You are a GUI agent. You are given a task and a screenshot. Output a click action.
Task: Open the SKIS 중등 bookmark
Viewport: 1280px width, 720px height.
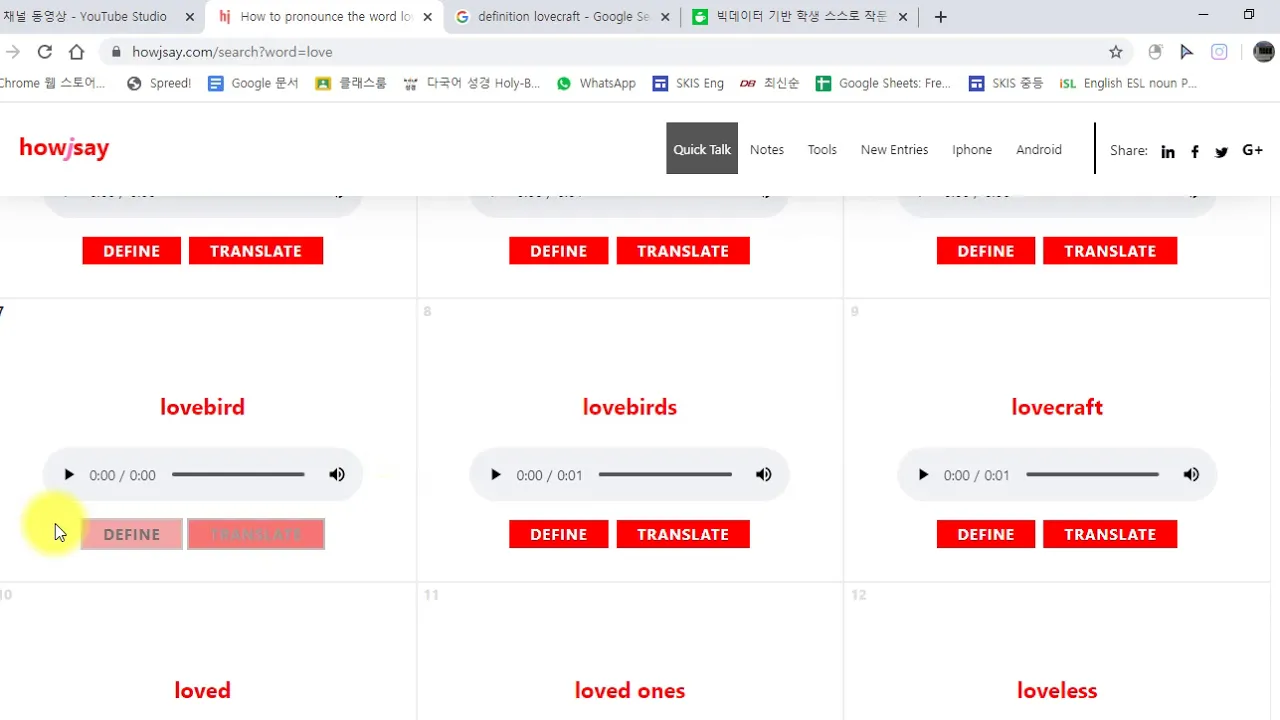[1005, 83]
